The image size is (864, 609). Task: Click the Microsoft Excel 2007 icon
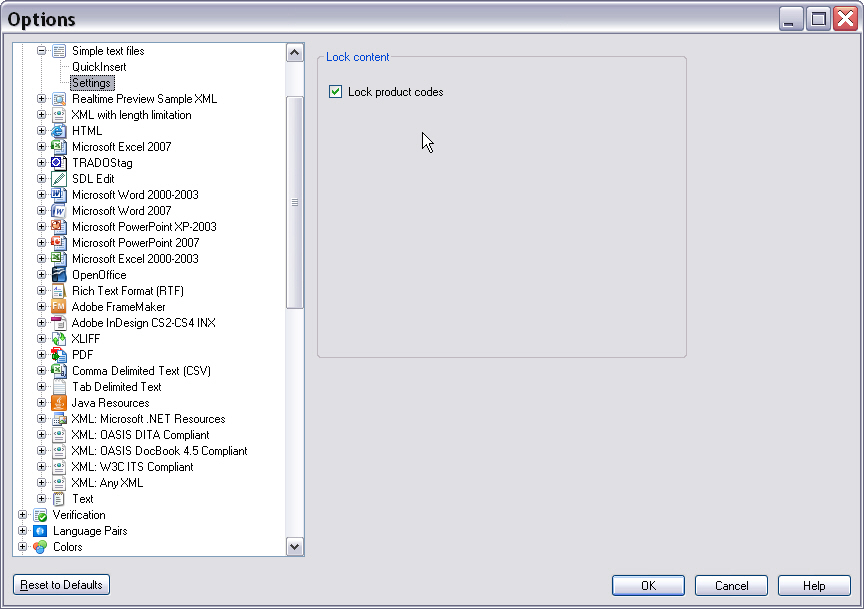tap(59, 147)
